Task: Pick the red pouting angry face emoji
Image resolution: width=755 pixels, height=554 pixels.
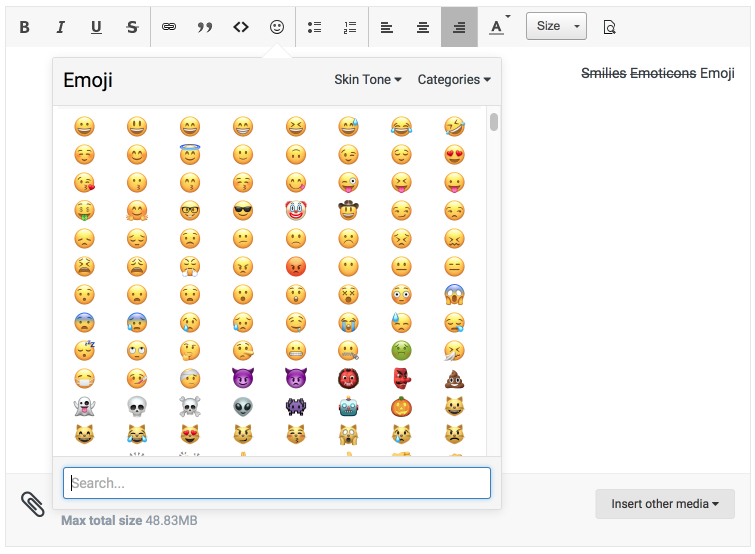Action: (296, 266)
